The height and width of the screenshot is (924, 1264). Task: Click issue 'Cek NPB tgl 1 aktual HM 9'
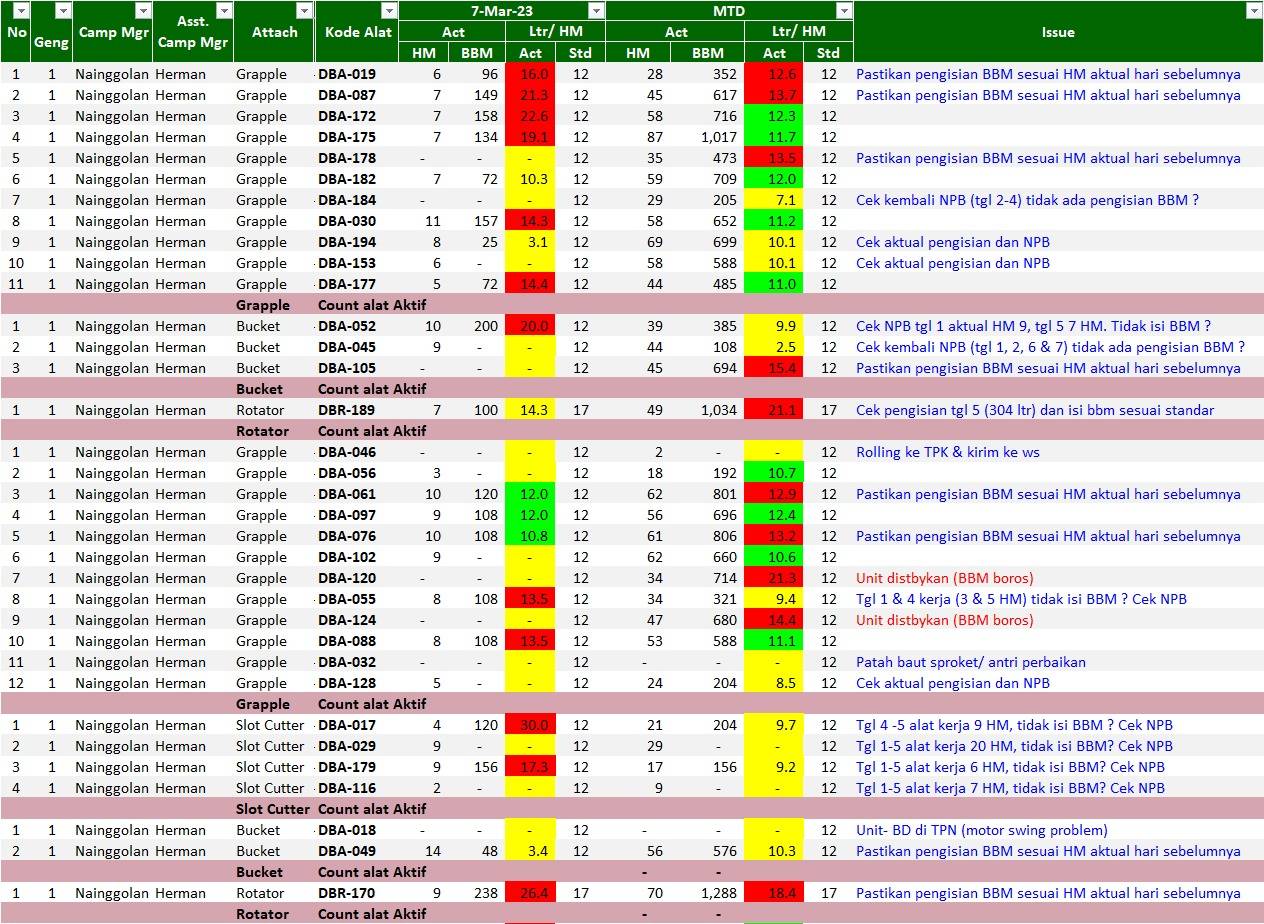(x=1033, y=326)
